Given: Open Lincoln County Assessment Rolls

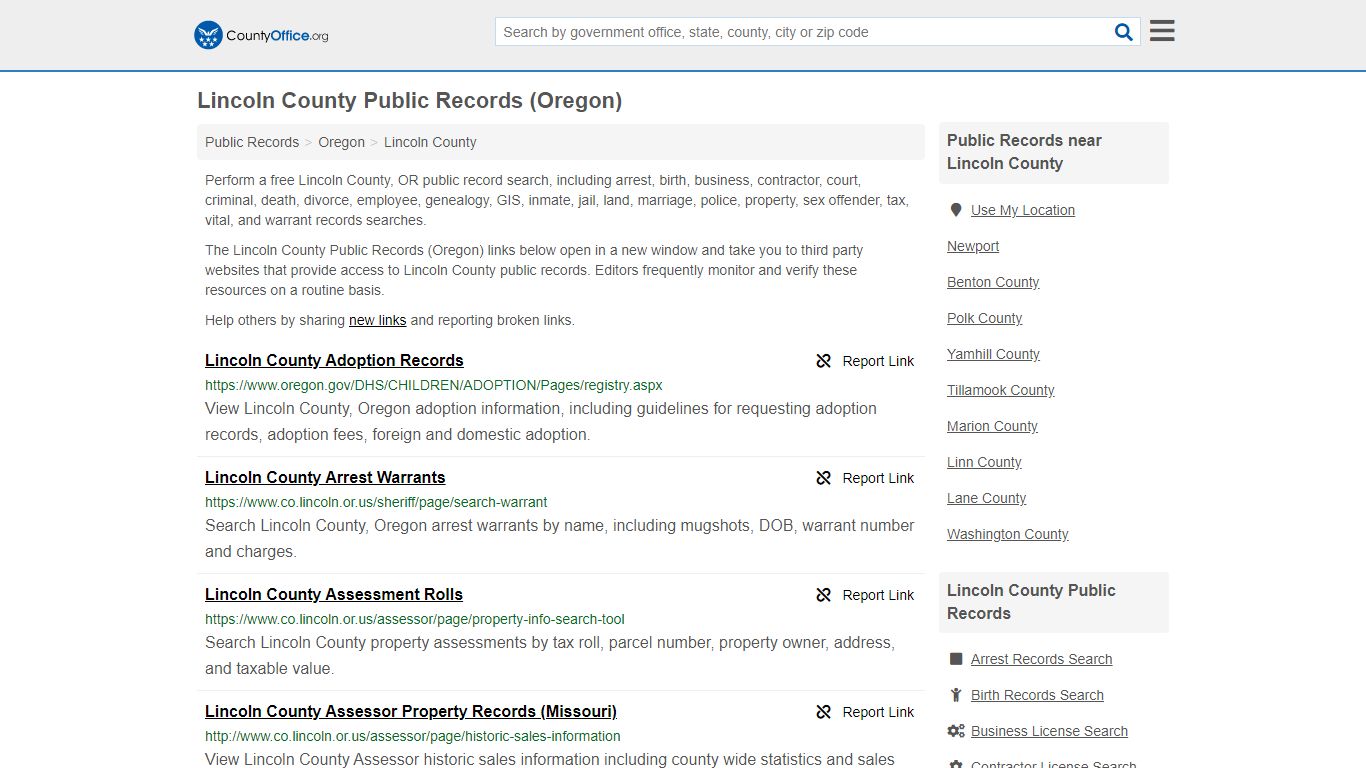Looking at the screenshot, I should click(334, 594).
